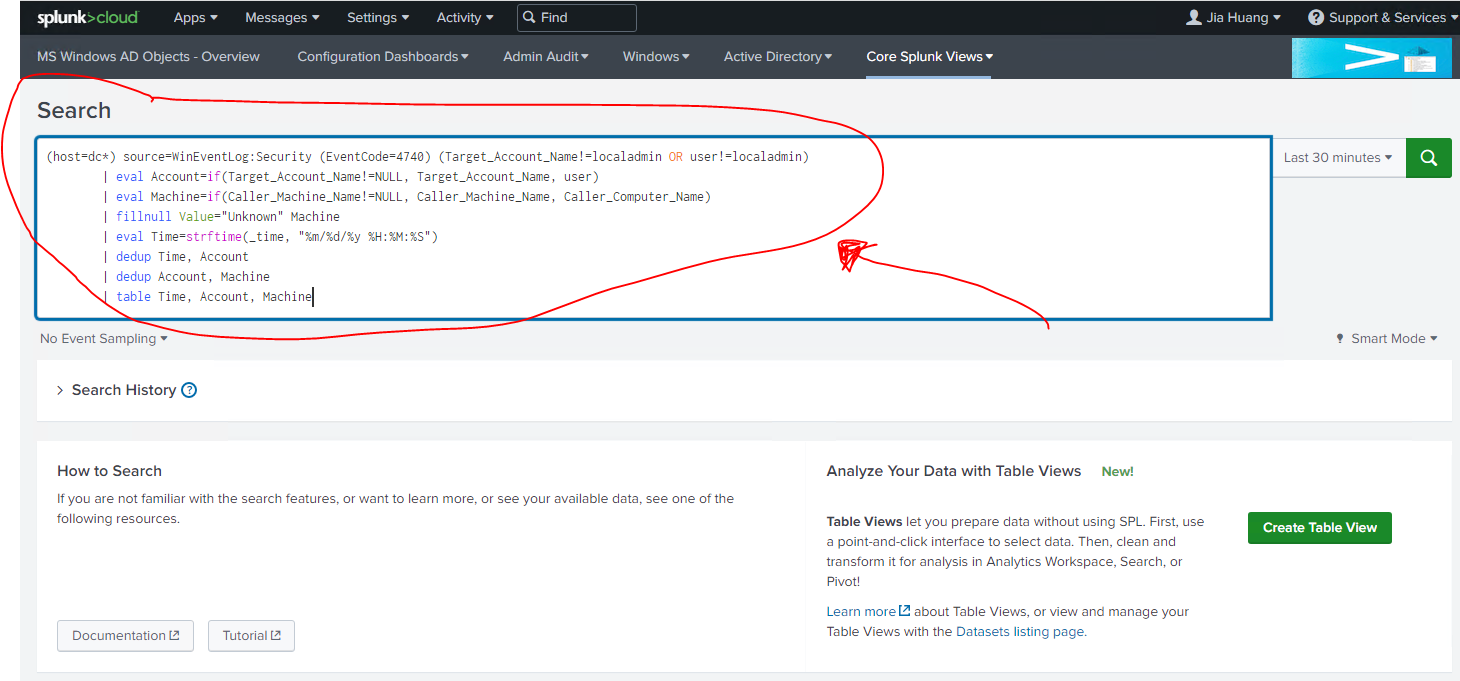This screenshot has width=1460, height=681.
Task: Open the Settings menu
Action: coord(378,18)
